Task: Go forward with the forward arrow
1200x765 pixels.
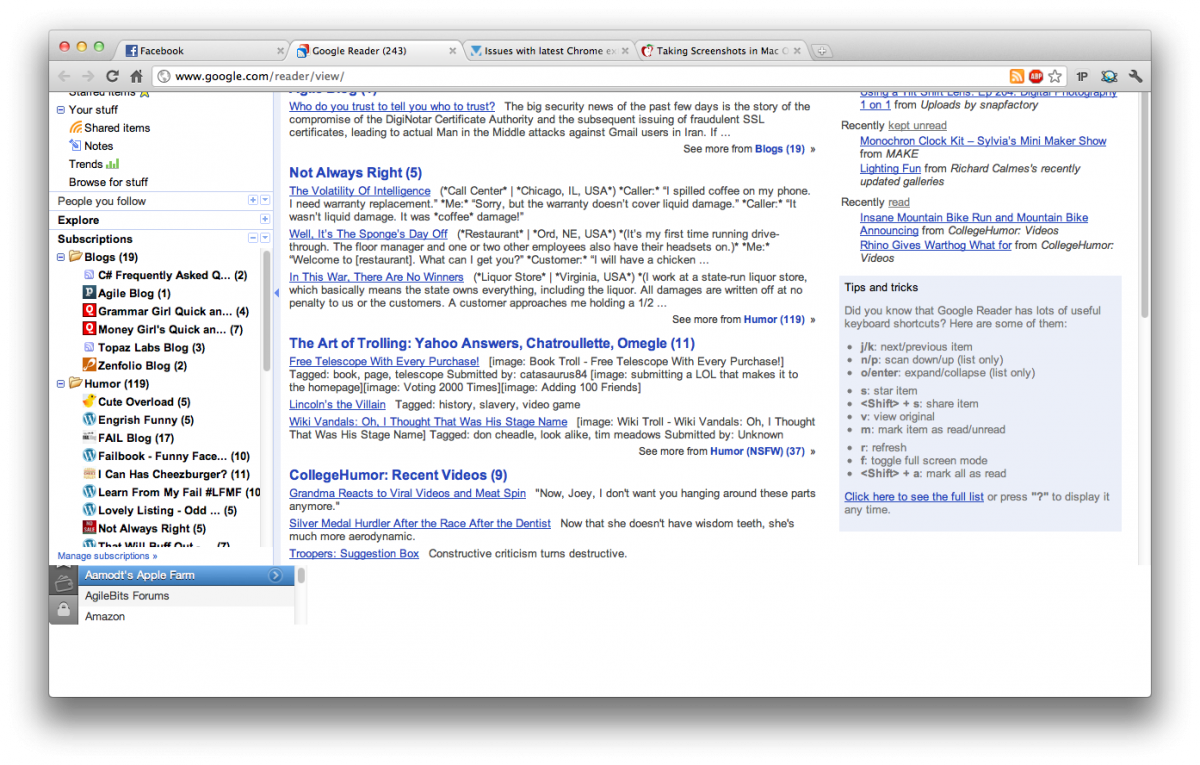Action: click(89, 76)
